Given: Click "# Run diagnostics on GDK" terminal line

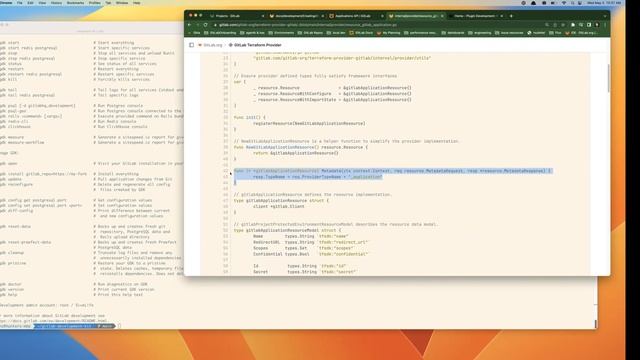Looking at the screenshot, I should [x=120, y=284].
